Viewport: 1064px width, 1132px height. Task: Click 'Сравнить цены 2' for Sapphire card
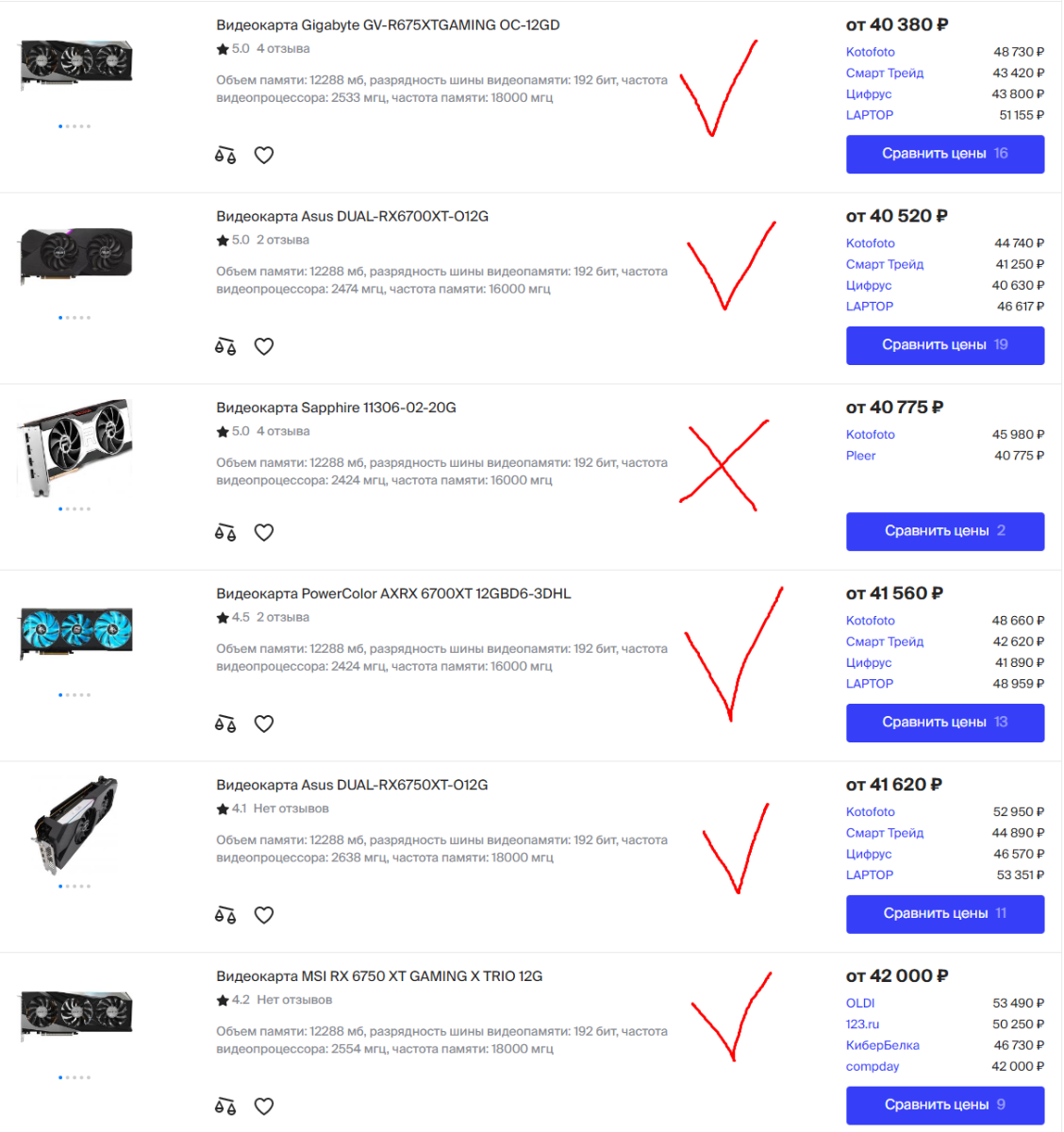pos(945,531)
